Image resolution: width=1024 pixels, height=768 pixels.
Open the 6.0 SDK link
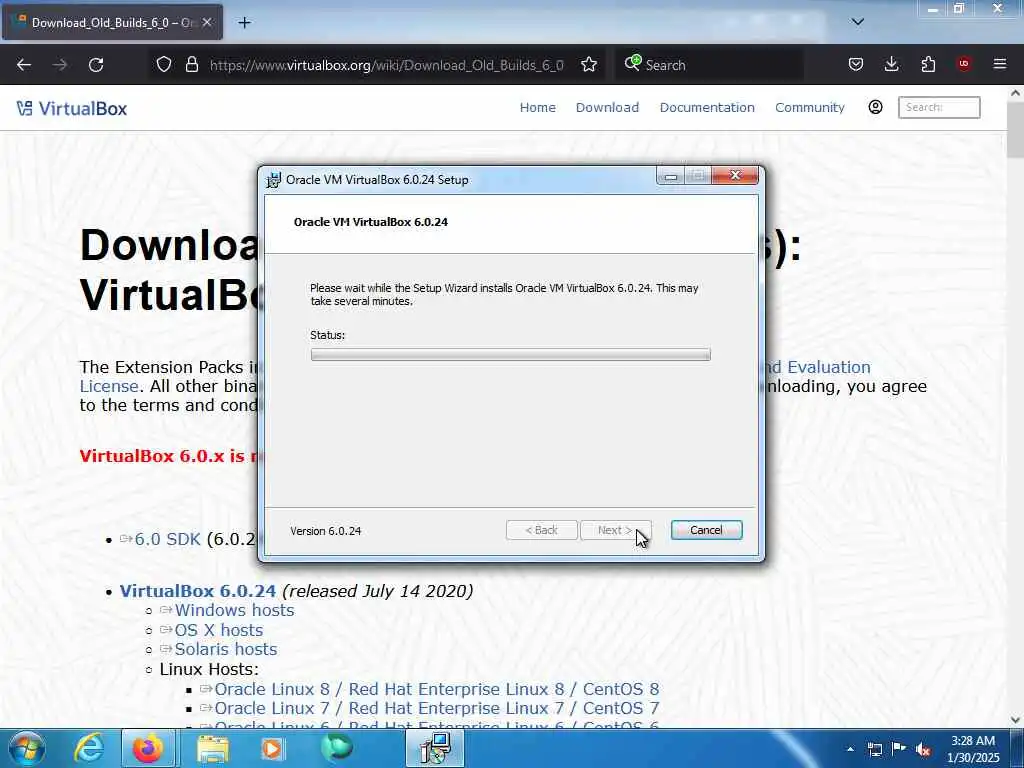(x=167, y=539)
